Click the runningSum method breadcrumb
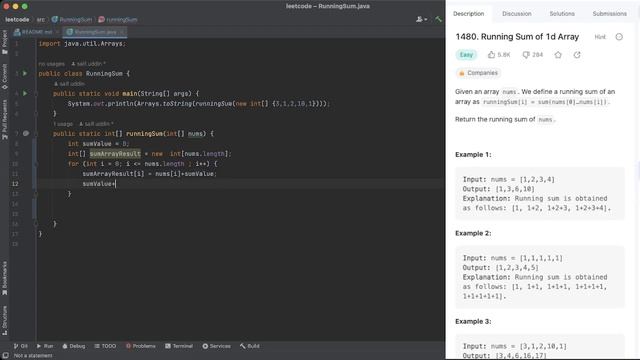 pos(118,20)
